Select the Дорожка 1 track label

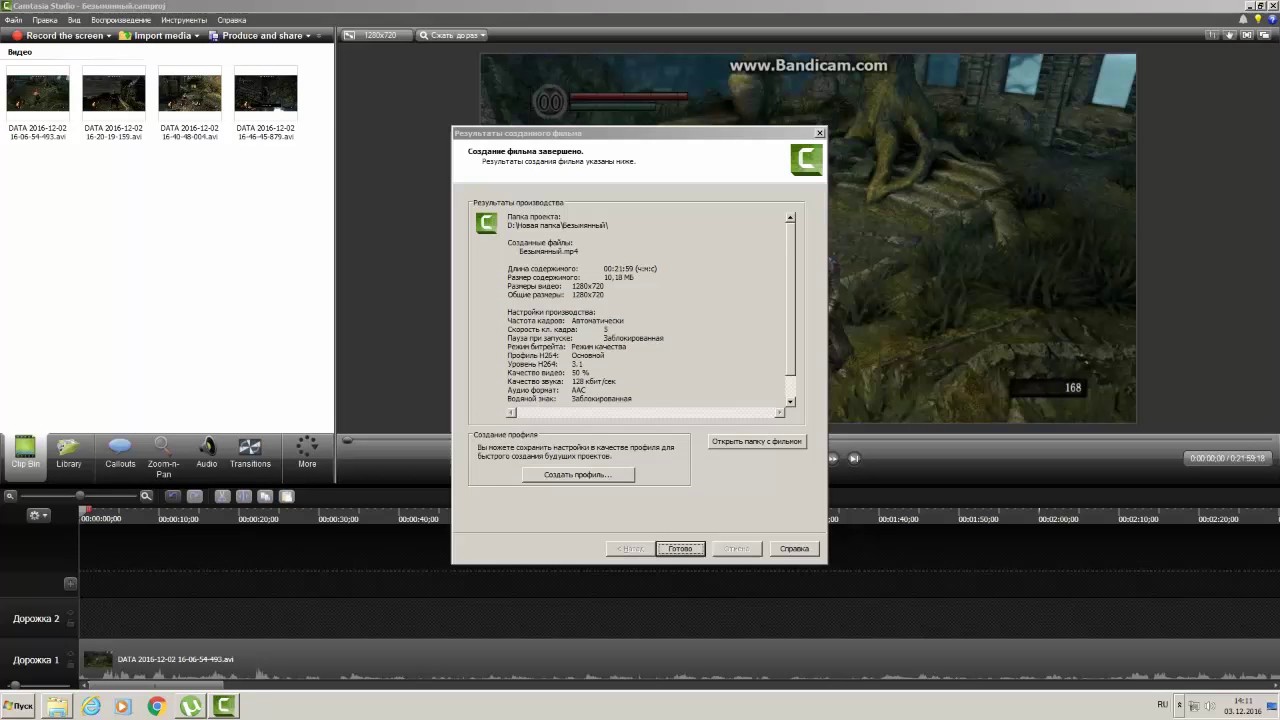tap(36, 660)
